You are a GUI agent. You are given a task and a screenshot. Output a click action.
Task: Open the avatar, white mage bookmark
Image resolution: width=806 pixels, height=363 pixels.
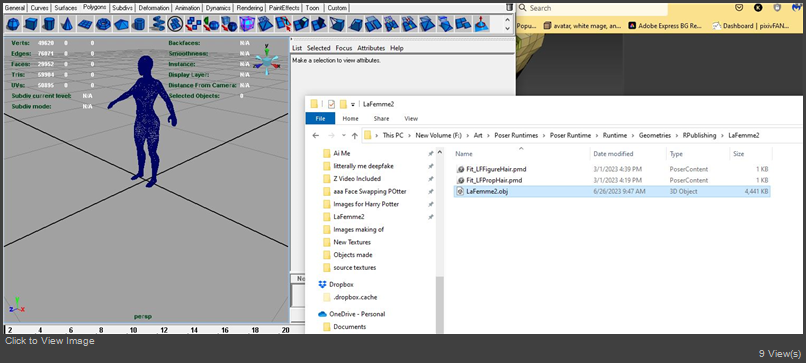point(582,26)
